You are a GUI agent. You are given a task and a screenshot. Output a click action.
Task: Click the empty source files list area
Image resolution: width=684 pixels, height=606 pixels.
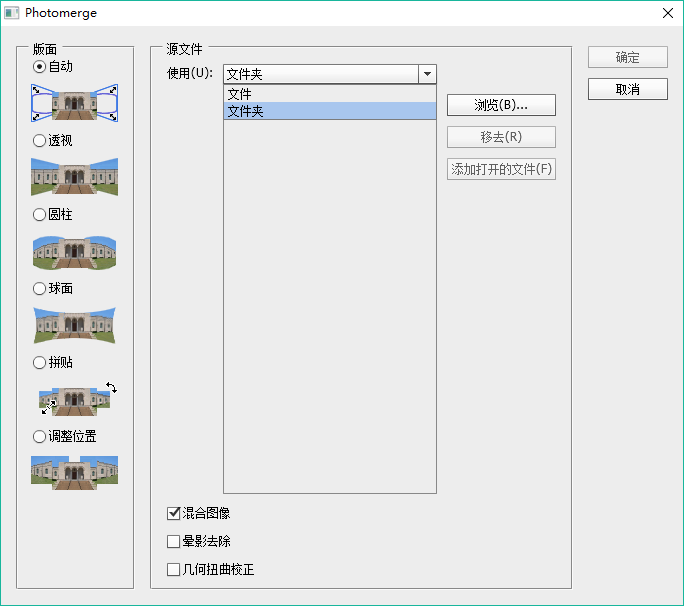coord(330,305)
